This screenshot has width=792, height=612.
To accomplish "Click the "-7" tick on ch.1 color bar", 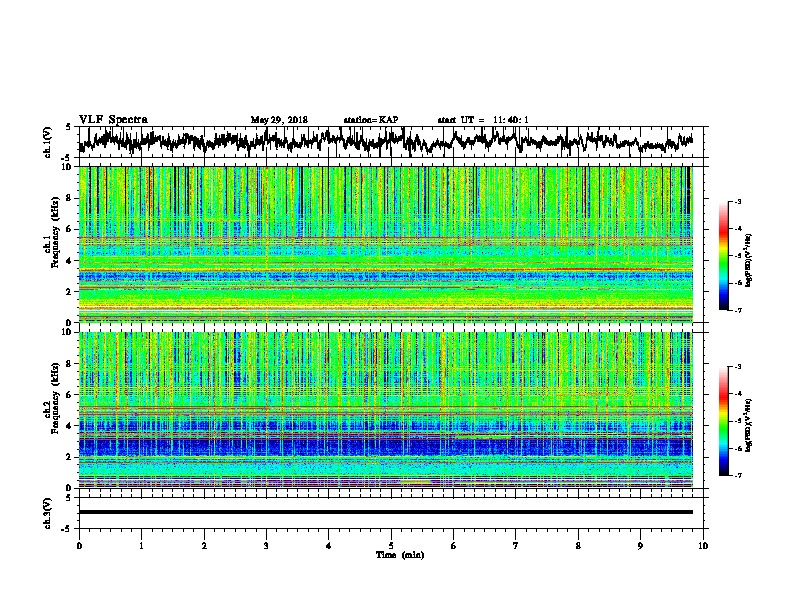I will pos(738,310).
